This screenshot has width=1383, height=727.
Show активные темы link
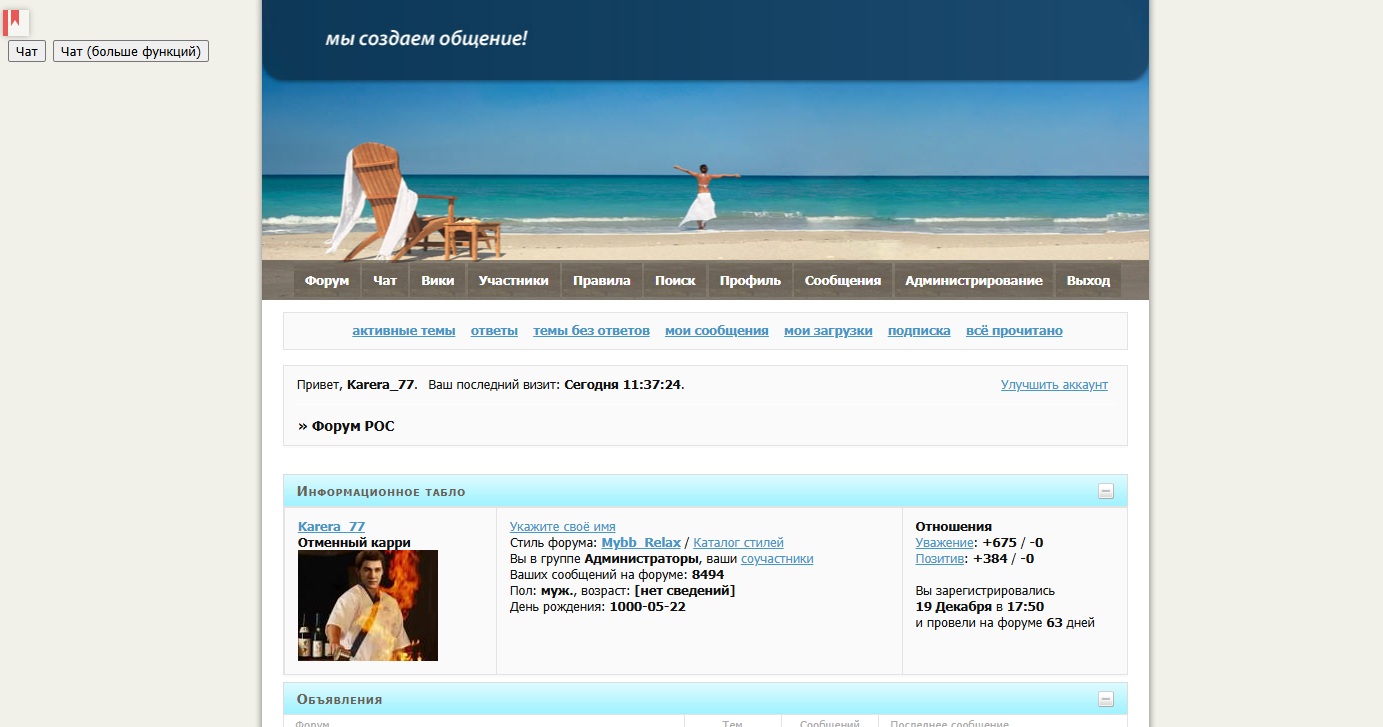click(x=404, y=331)
